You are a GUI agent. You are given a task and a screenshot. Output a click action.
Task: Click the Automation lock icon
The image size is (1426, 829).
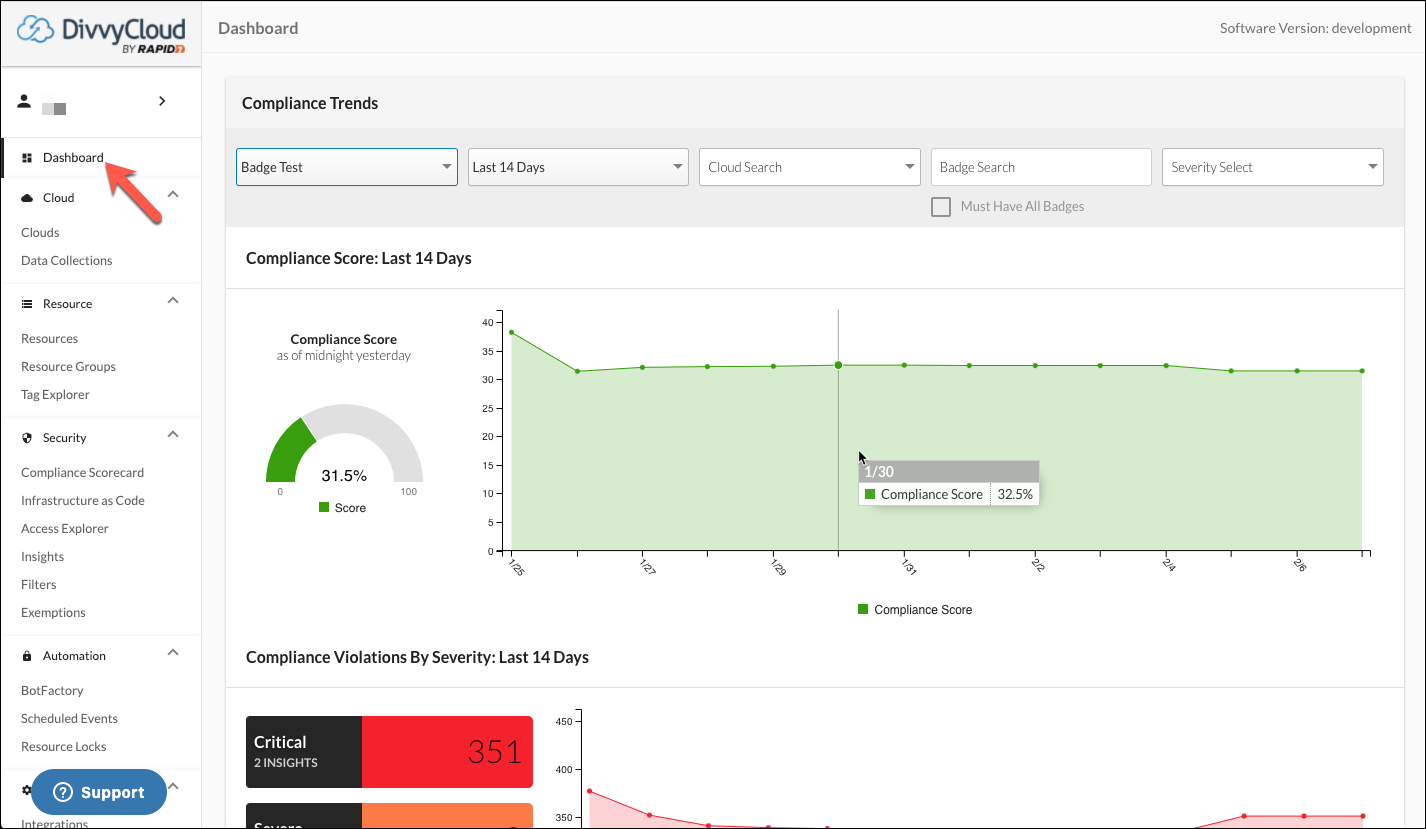pos(27,656)
